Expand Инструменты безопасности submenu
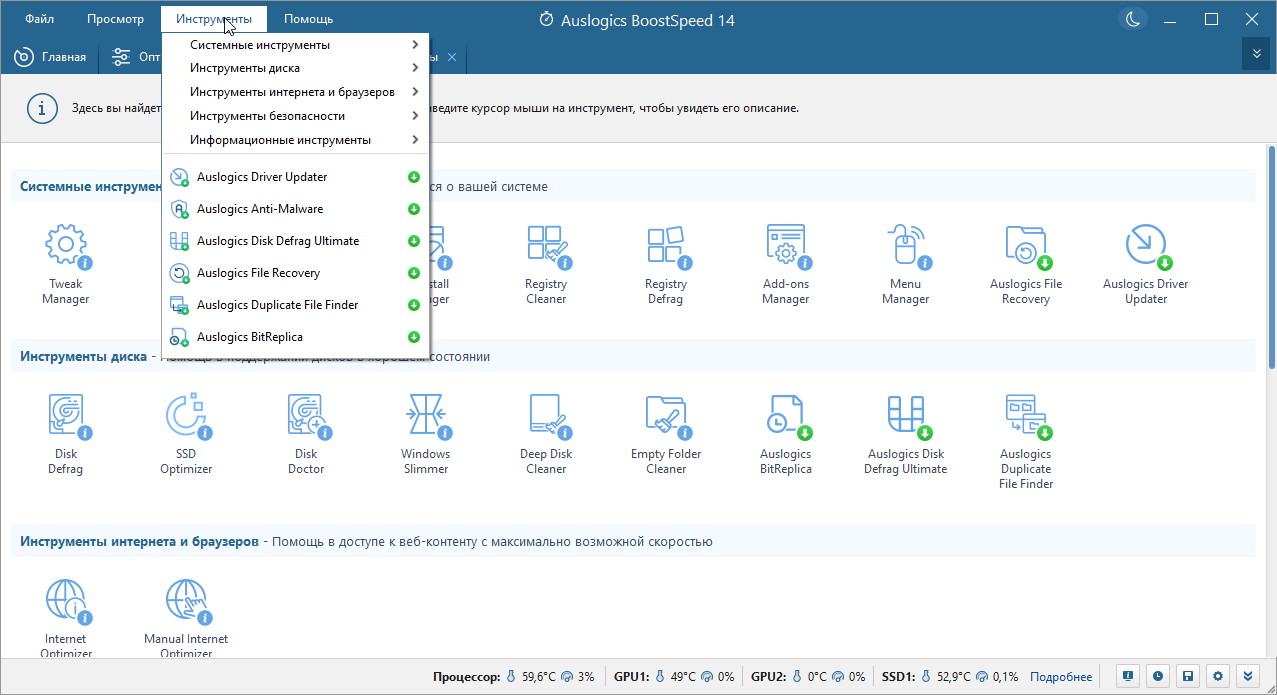This screenshot has width=1277, height=695. click(296, 116)
